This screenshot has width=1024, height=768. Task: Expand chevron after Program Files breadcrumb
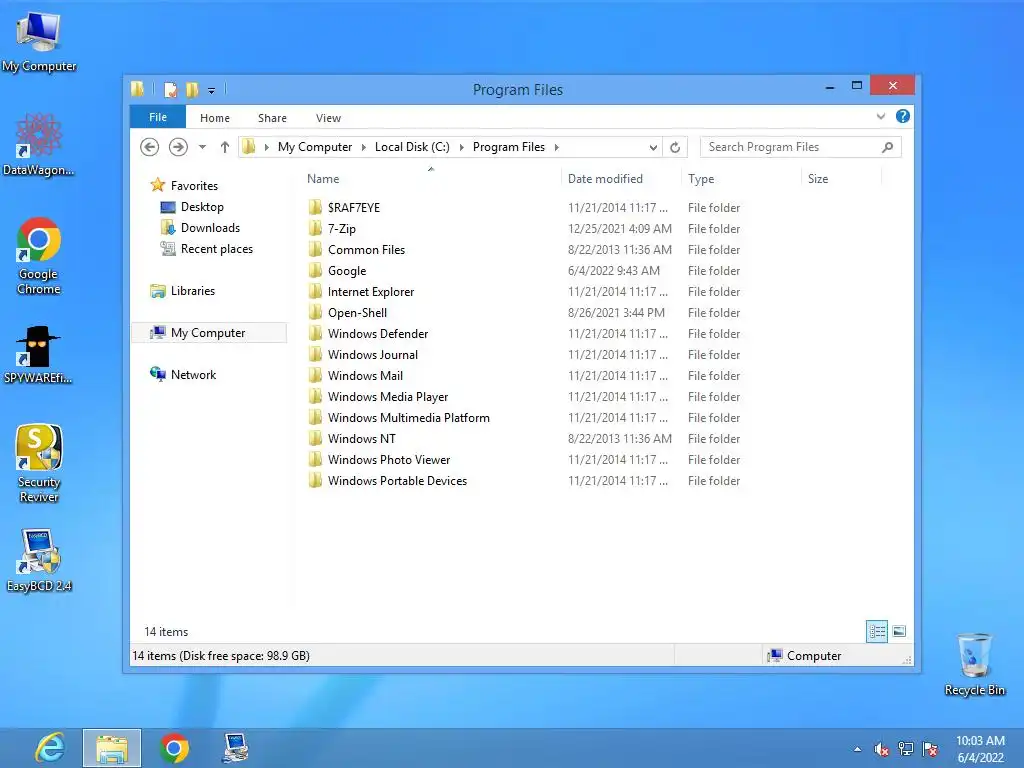click(556, 147)
